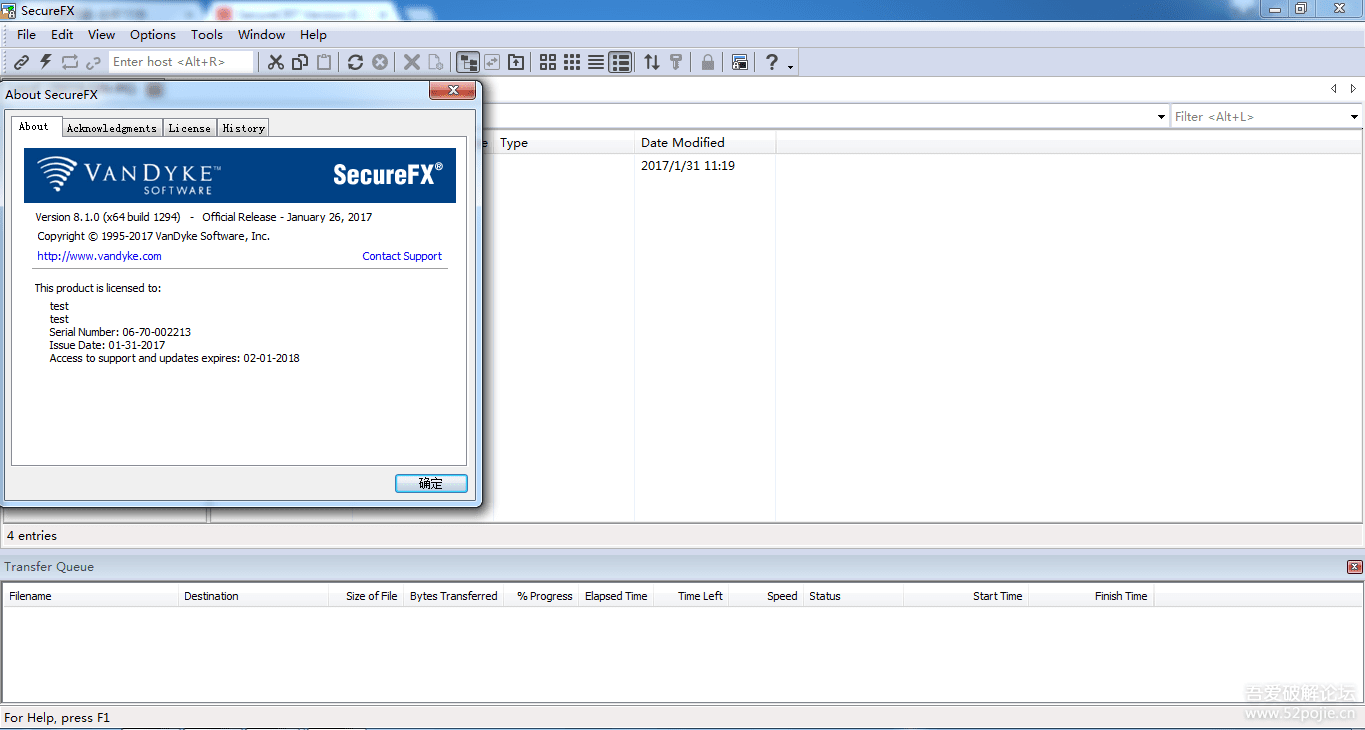This screenshot has height=730, width=1365.
Task: Open the path address dropdown arrow
Action: [x=1161, y=117]
